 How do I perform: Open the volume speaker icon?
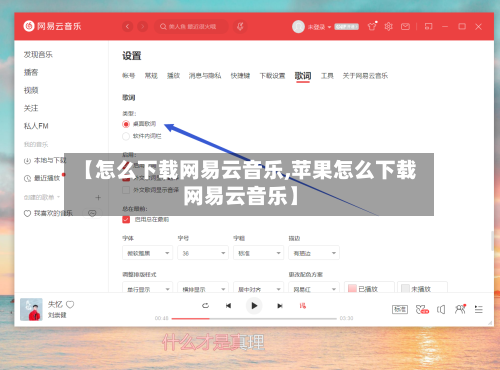pos(441,310)
